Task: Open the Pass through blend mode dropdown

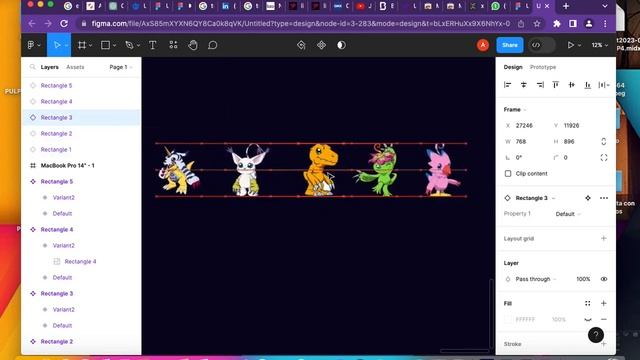Action: (x=536, y=279)
